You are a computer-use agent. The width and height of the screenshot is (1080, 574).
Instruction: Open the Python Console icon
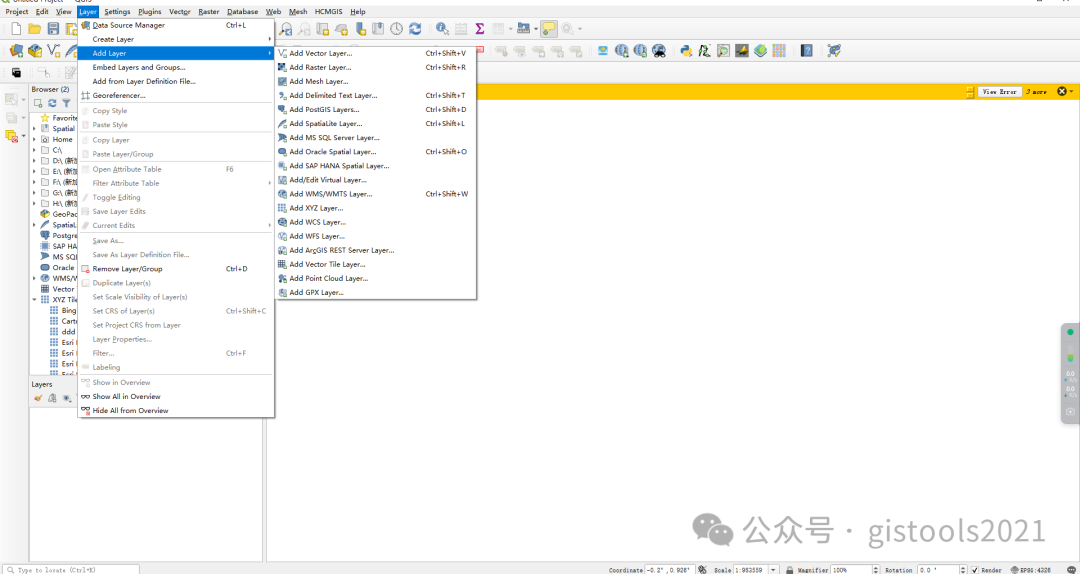click(685, 50)
